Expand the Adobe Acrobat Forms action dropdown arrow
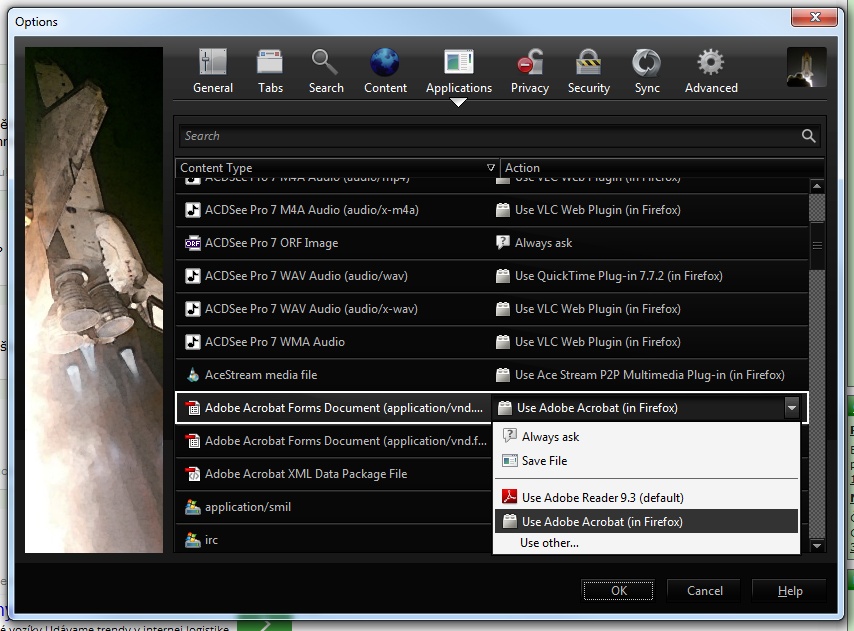This screenshot has height=631, width=854. (791, 408)
